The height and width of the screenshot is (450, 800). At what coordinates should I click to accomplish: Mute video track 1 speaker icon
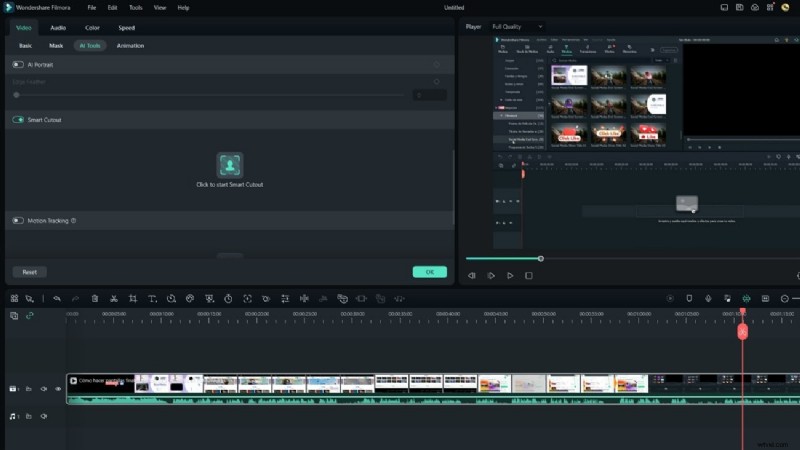(44, 389)
